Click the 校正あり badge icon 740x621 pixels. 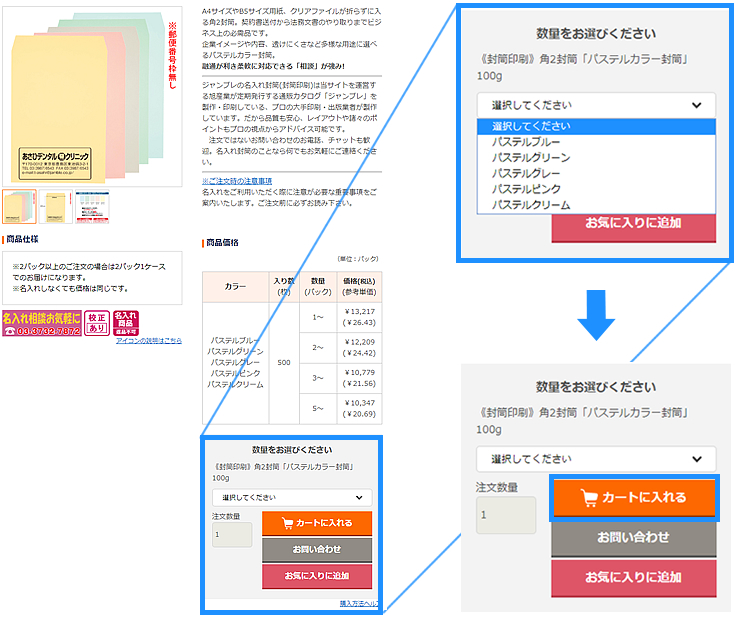pos(97,322)
